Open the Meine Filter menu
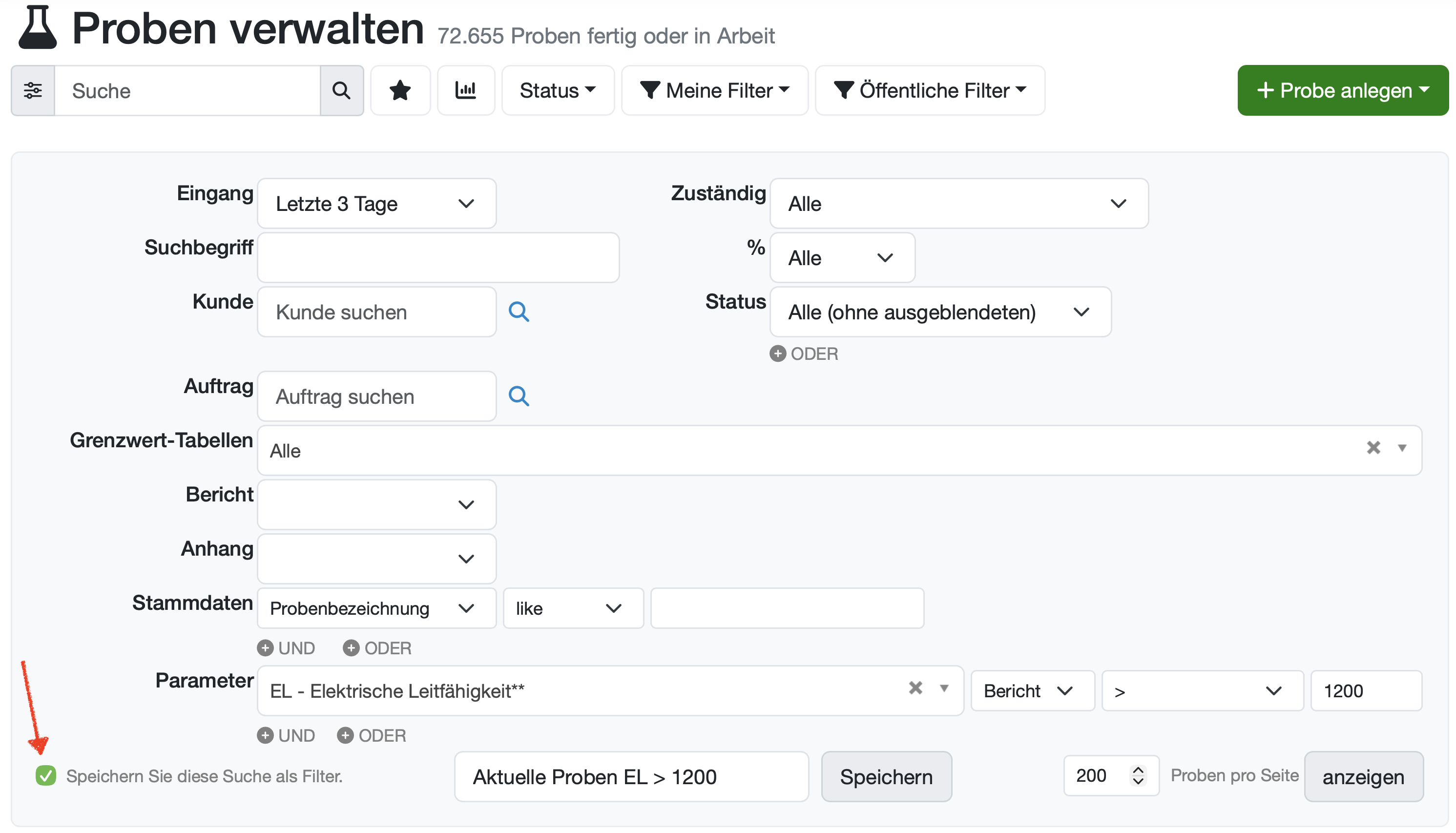The width and height of the screenshot is (1456, 833). pos(714,90)
